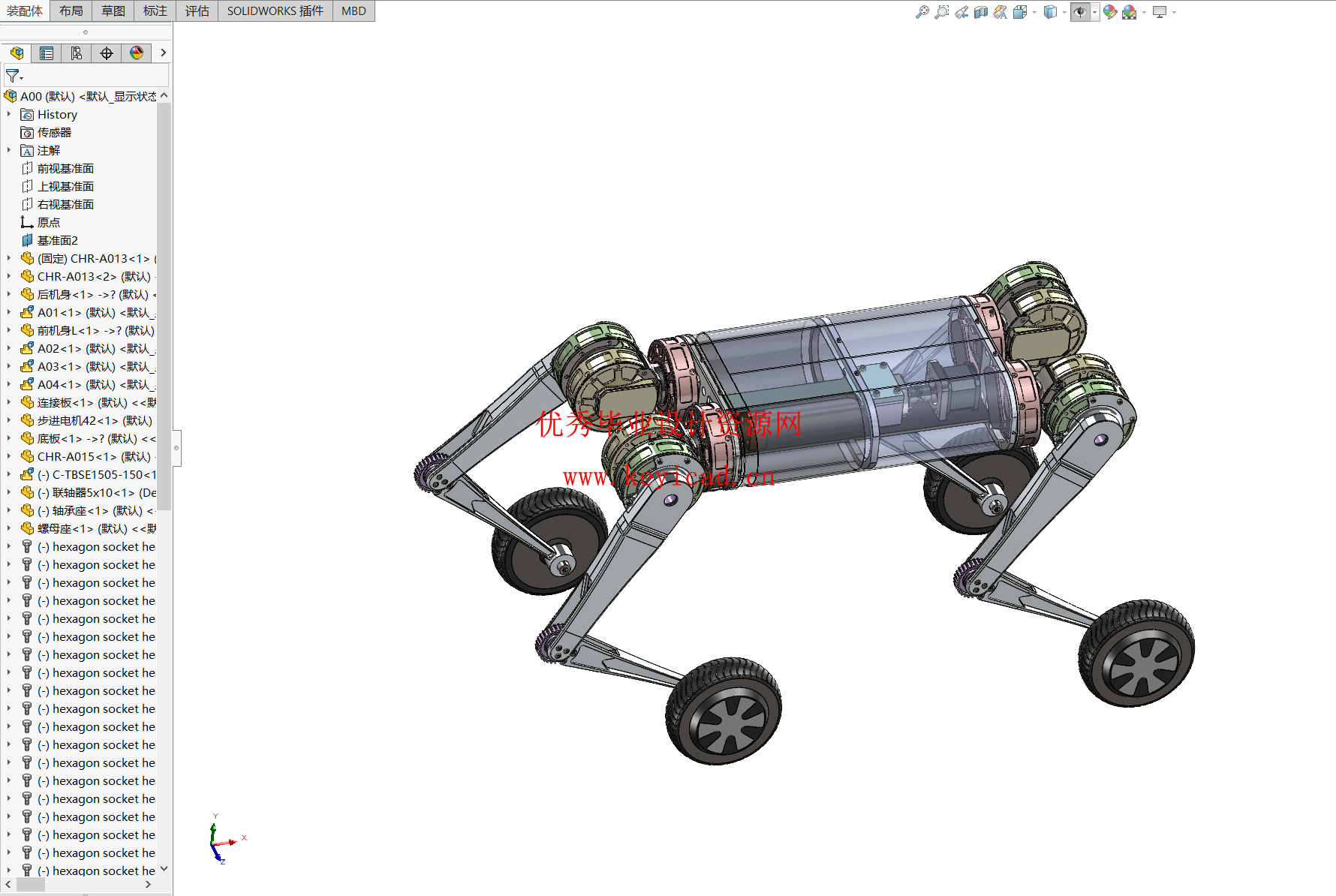Open the Edit Appearance tool
The width and height of the screenshot is (1336, 896).
[x=1110, y=12]
